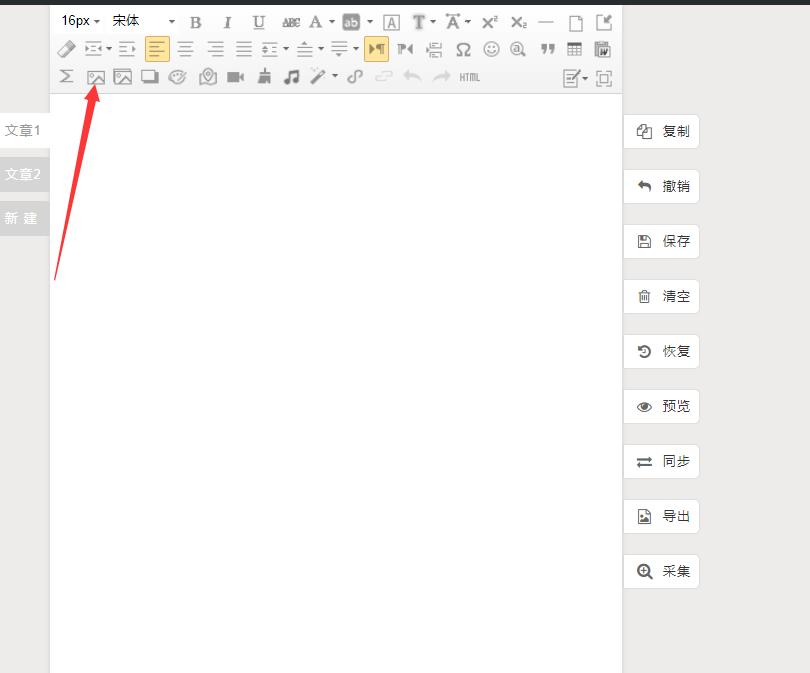The width and height of the screenshot is (810, 673).
Task: Toggle strikethrough ABC formatting
Action: [x=291, y=22]
